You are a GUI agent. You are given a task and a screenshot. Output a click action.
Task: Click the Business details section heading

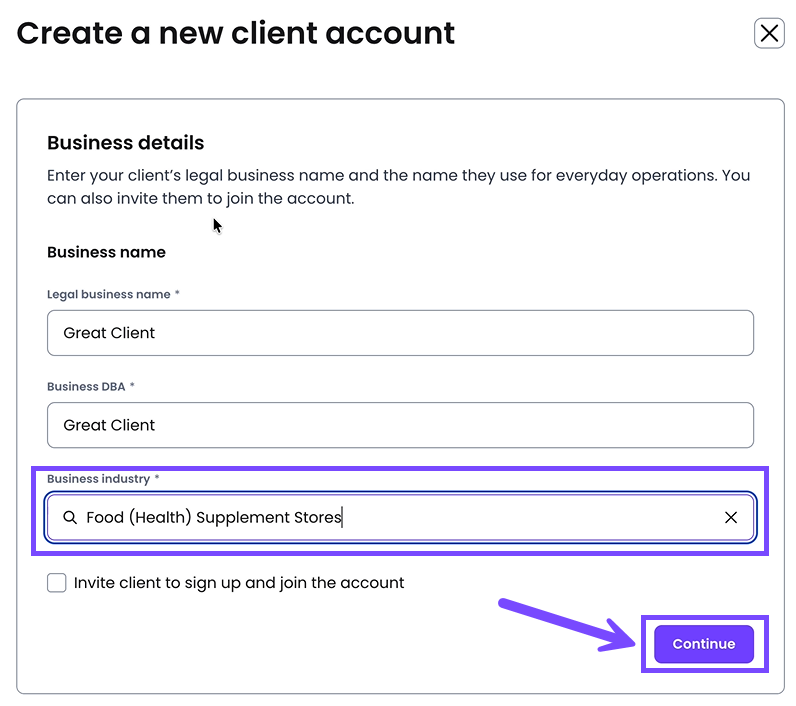pos(126,143)
